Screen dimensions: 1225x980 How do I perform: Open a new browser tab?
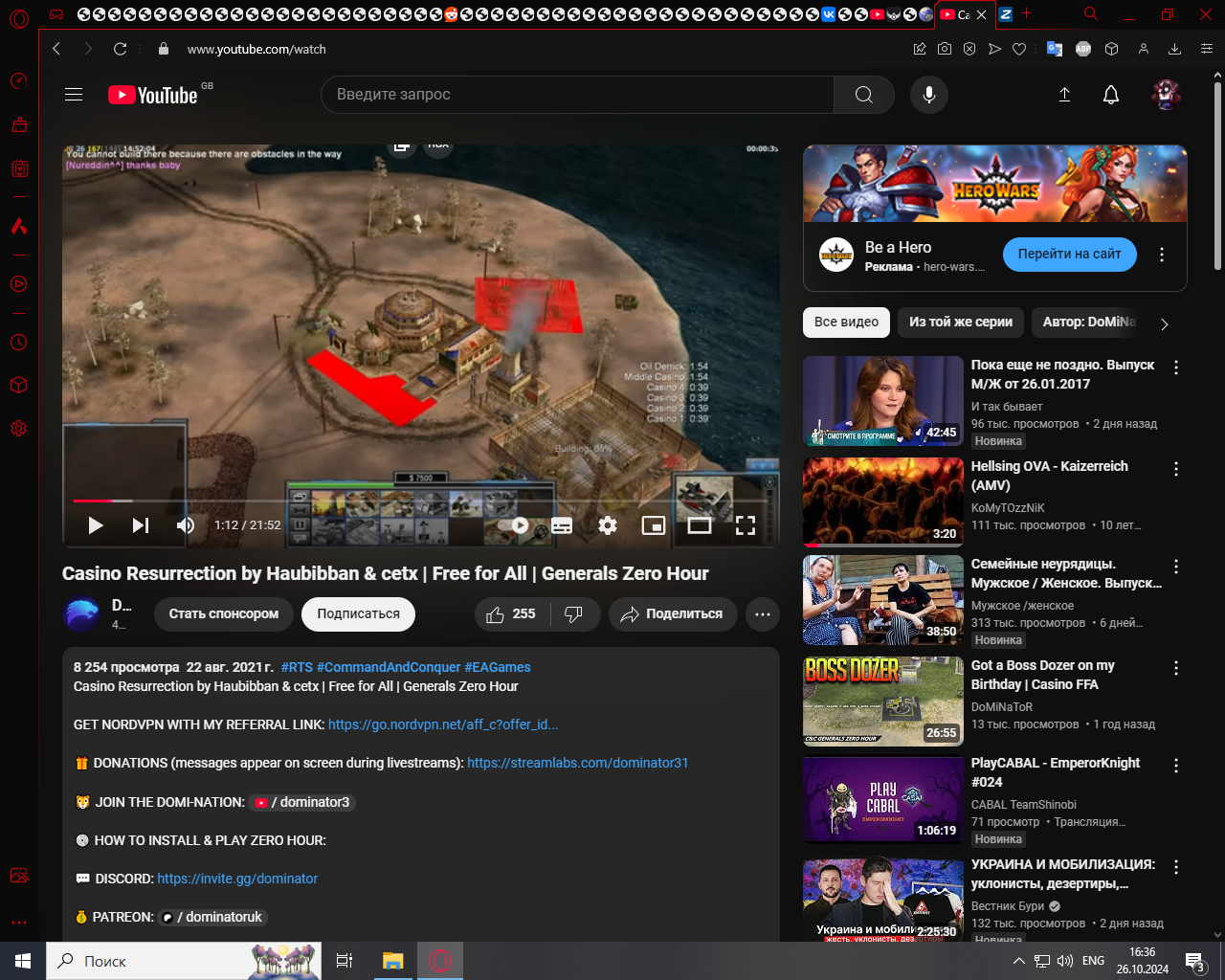(x=1027, y=14)
